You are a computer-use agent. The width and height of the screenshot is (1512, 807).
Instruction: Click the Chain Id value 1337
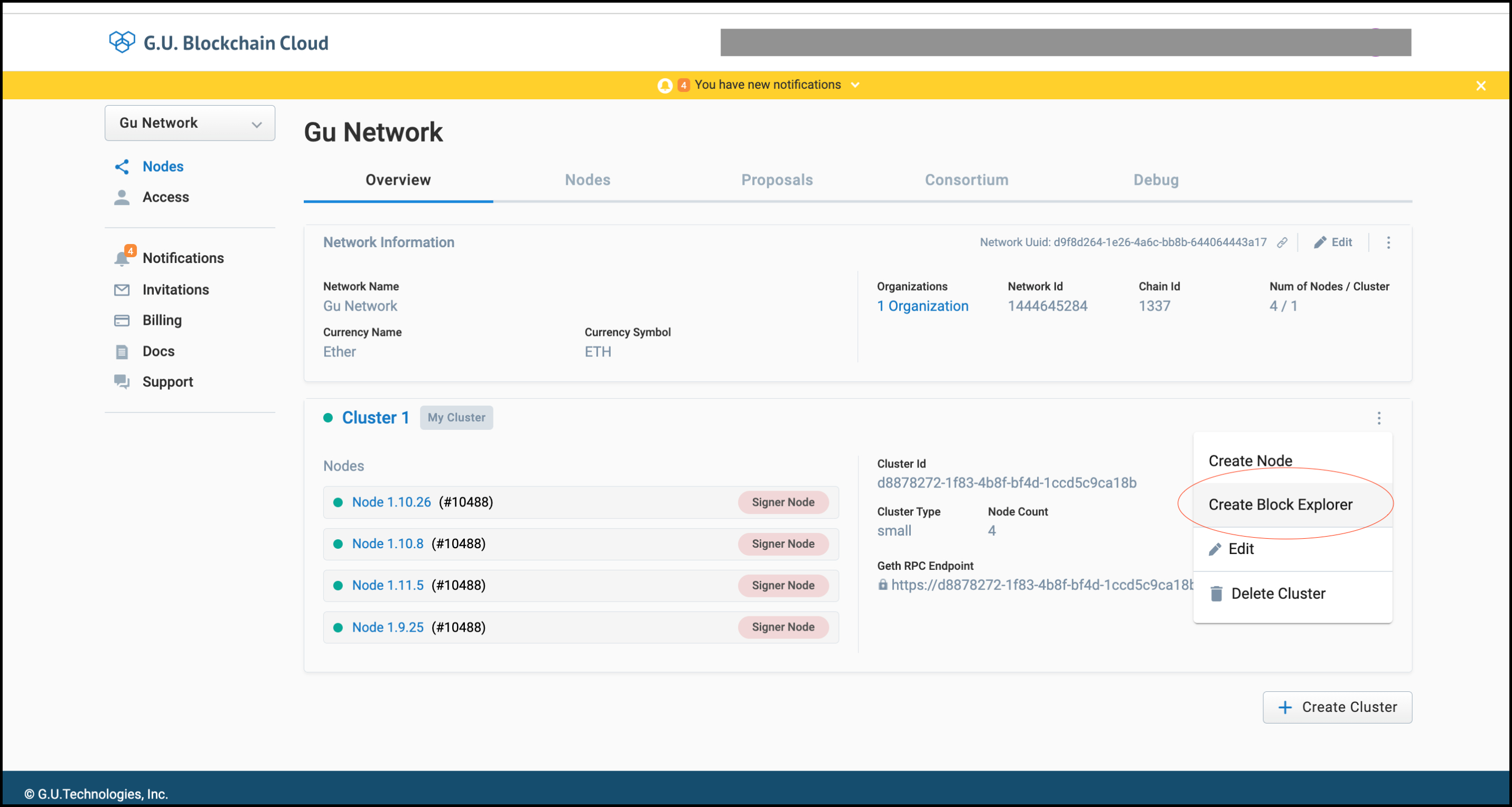tap(1154, 306)
